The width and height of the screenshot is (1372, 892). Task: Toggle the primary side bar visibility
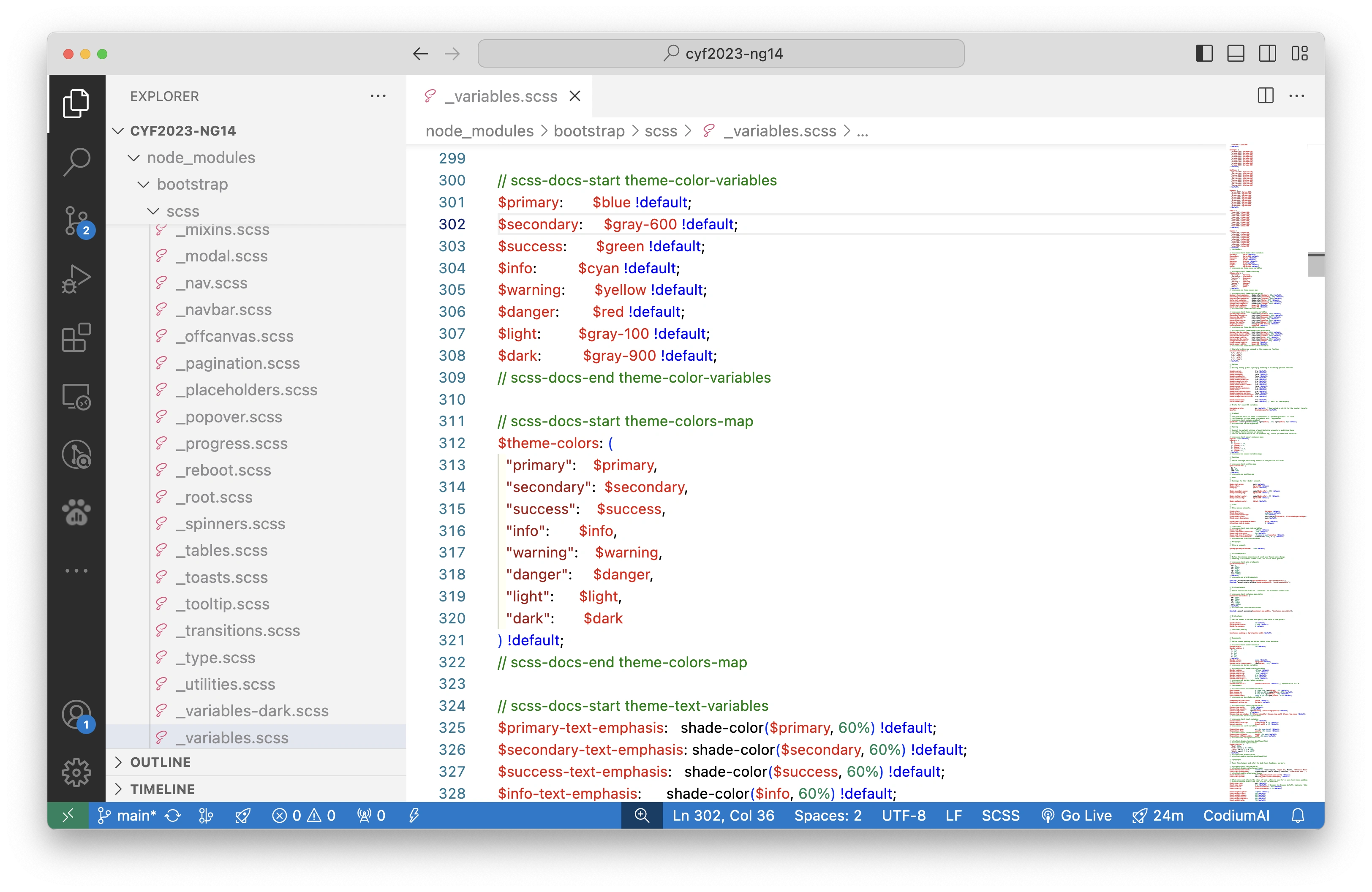[1204, 54]
